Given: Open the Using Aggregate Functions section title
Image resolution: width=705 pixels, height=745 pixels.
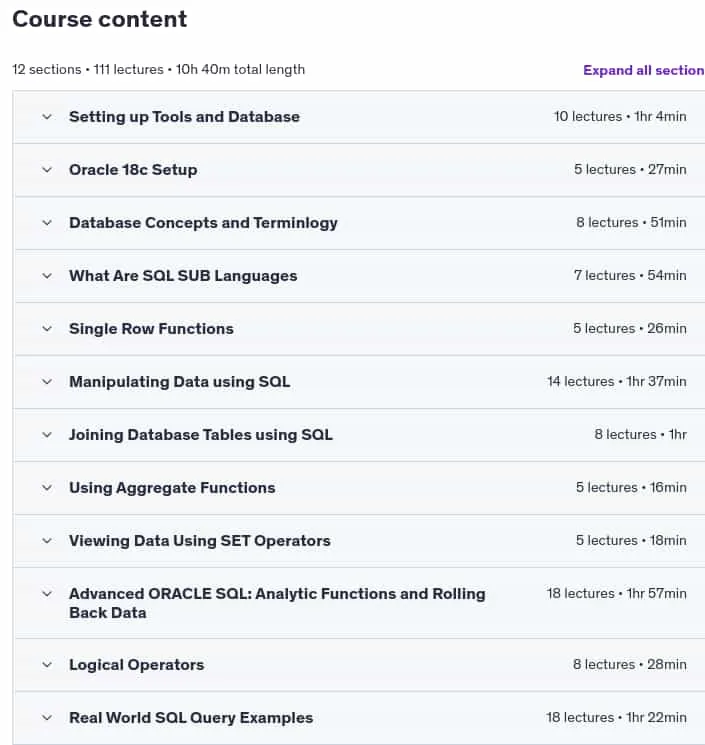Looking at the screenshot, I should pos(172,488).
